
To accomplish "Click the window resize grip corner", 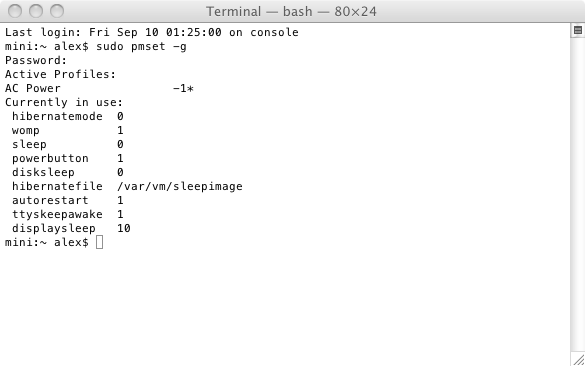I will [578, 360].
